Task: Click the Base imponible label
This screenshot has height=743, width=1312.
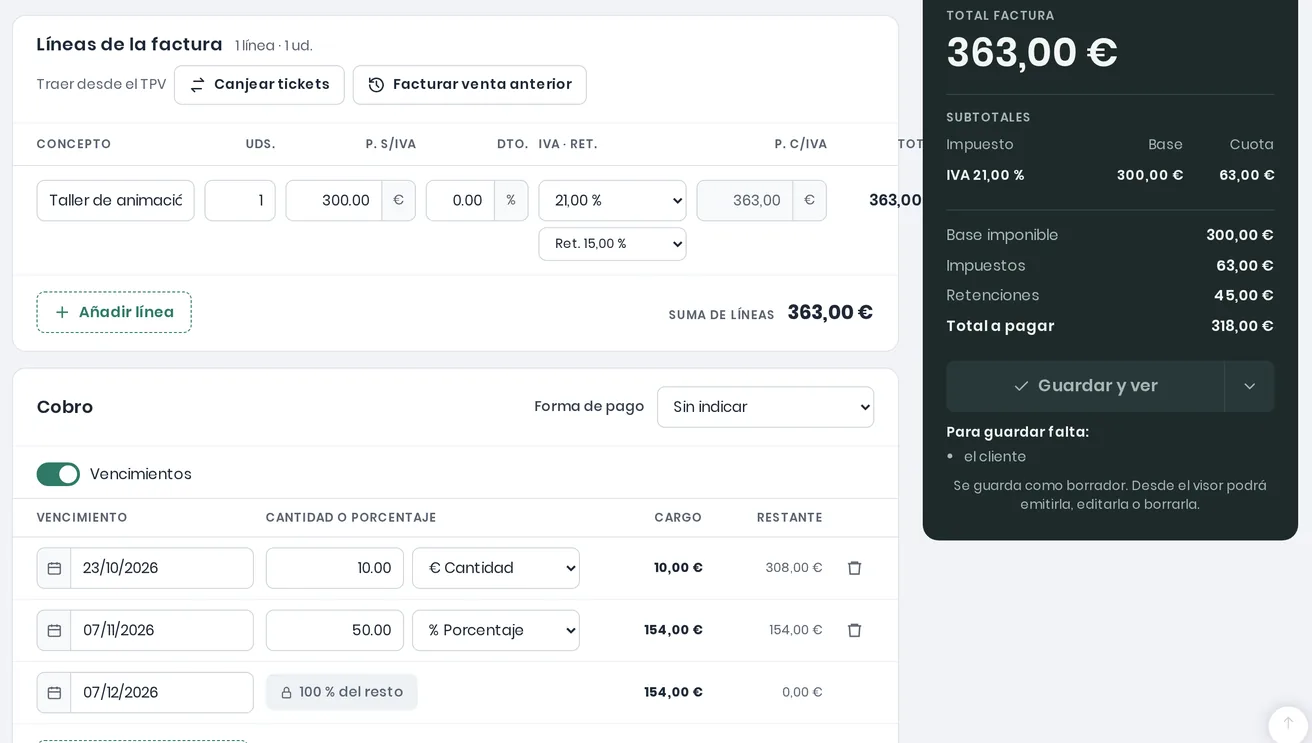Action: pyautogui.click(x=1002, y=235)
